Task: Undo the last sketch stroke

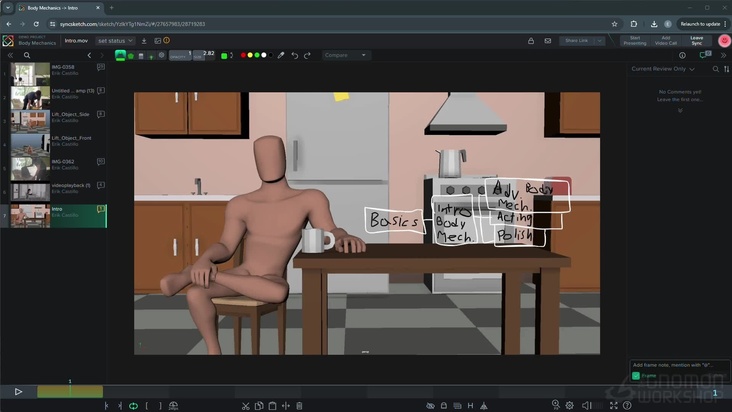Action: pyautogui.click(x=295, y=55)
